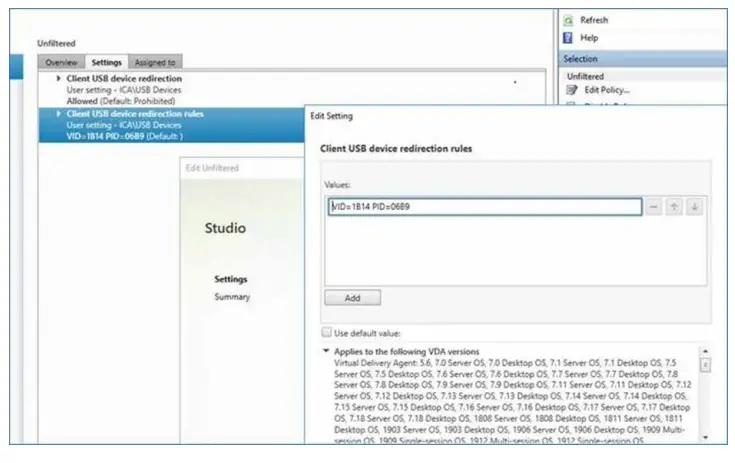Click the Edit Setting dialog title
This screenshot has height=463, width=735.
(331, 116)
